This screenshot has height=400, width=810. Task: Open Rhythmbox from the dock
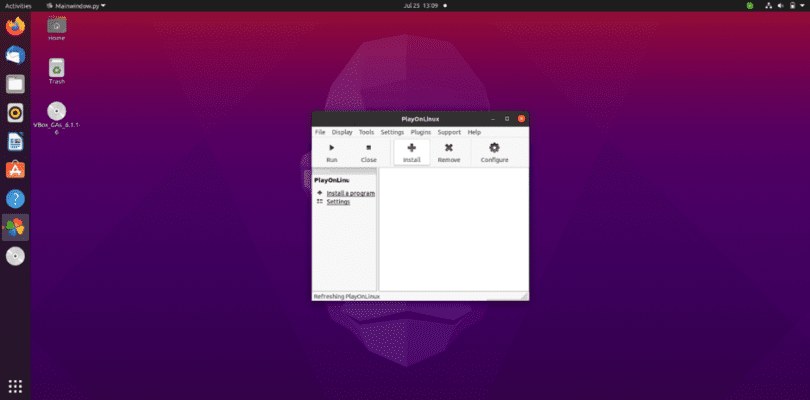click(x=15, y=112)
